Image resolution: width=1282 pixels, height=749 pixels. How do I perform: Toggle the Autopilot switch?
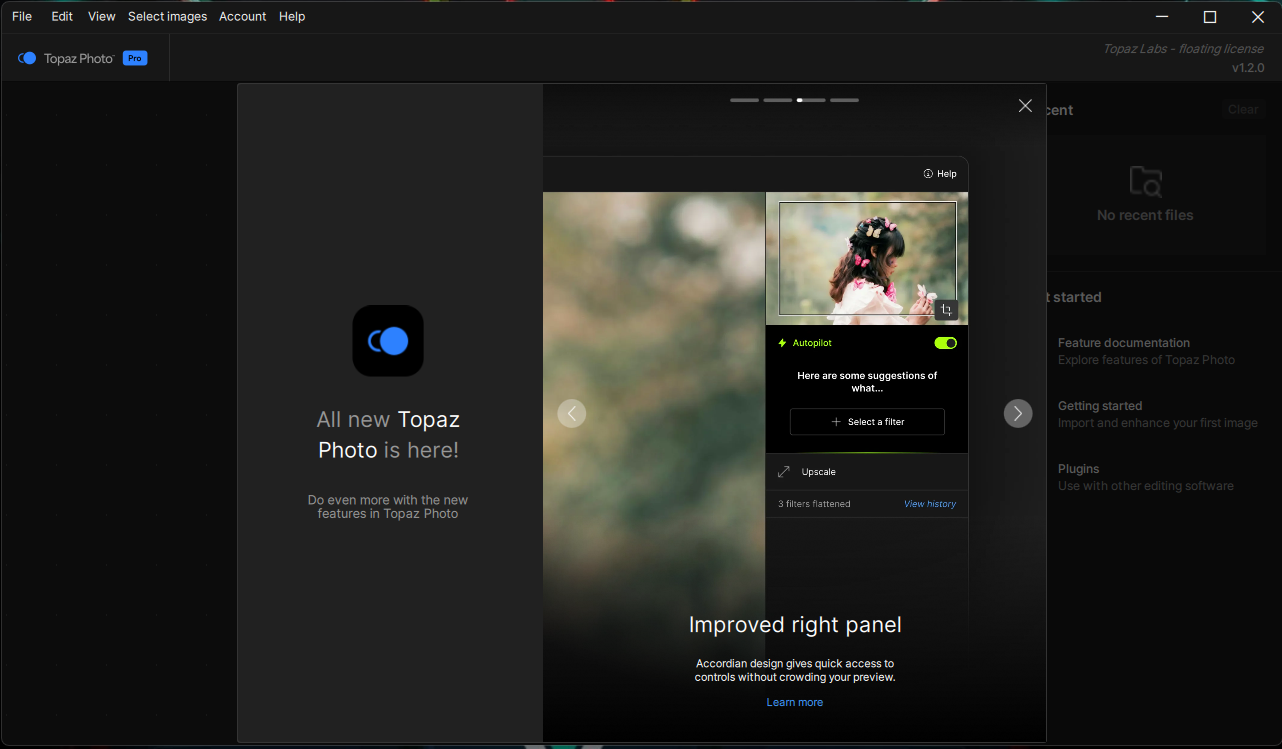(945, 343)
